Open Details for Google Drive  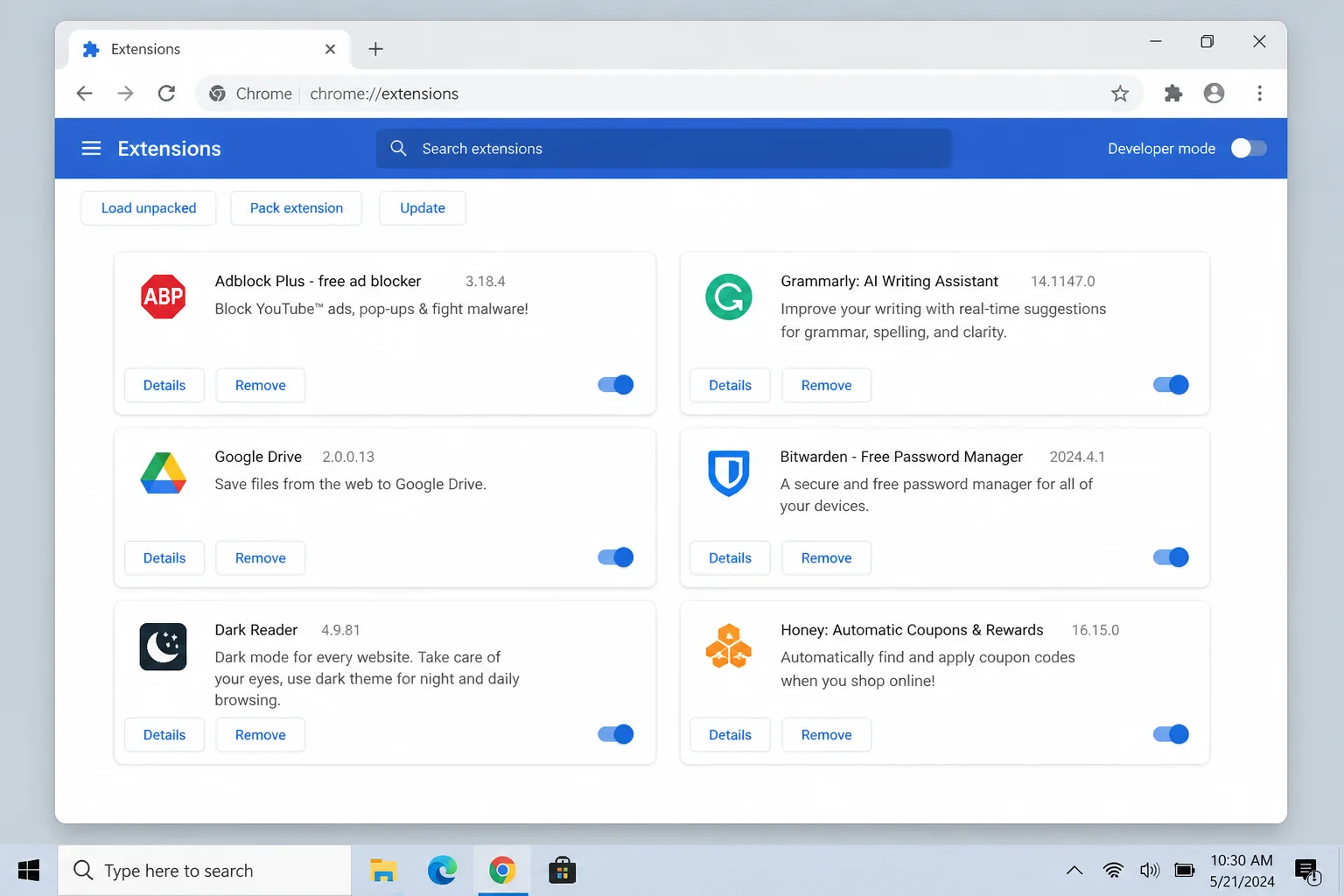coord(164,558)
